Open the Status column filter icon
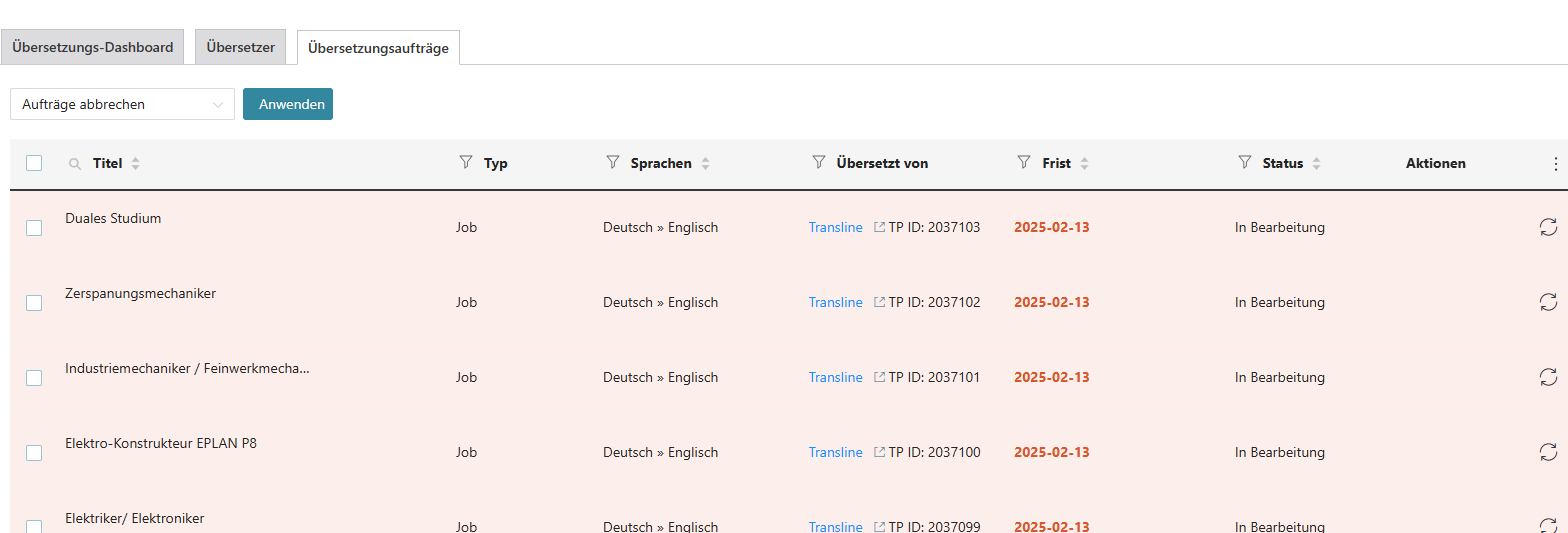The image size is (1568, 533). pyautogui.click(x=1245, y=162)
